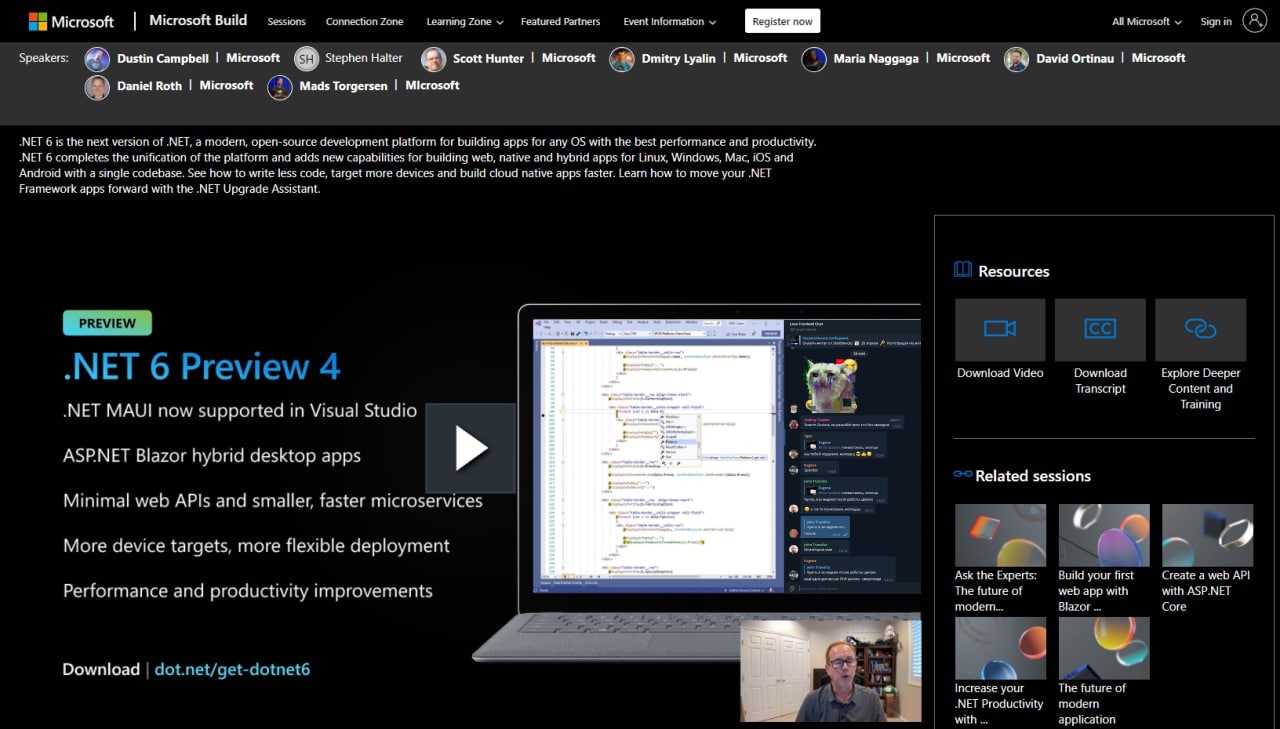Screen dimensions: 1280x729
Task: Open the user account avatar icon
Action: point(1254,20)
